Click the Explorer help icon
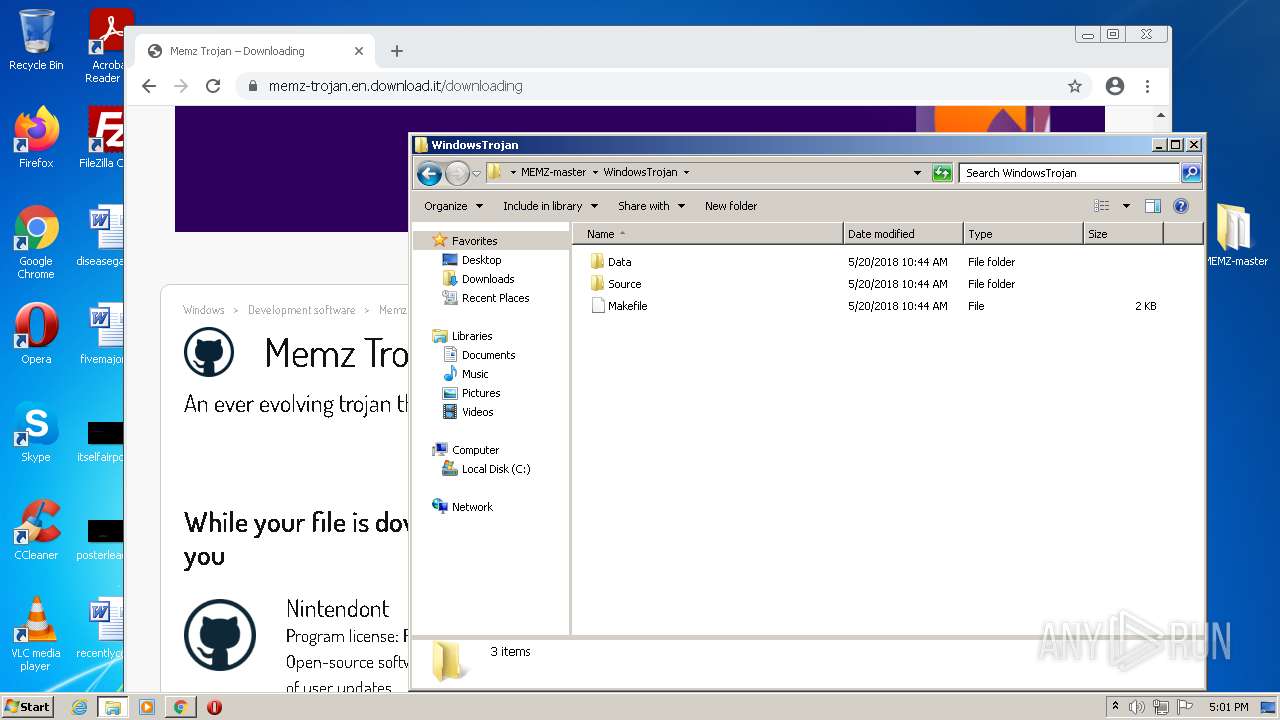The width and height of the screenshot is (1280, 720). [1181, 206]
